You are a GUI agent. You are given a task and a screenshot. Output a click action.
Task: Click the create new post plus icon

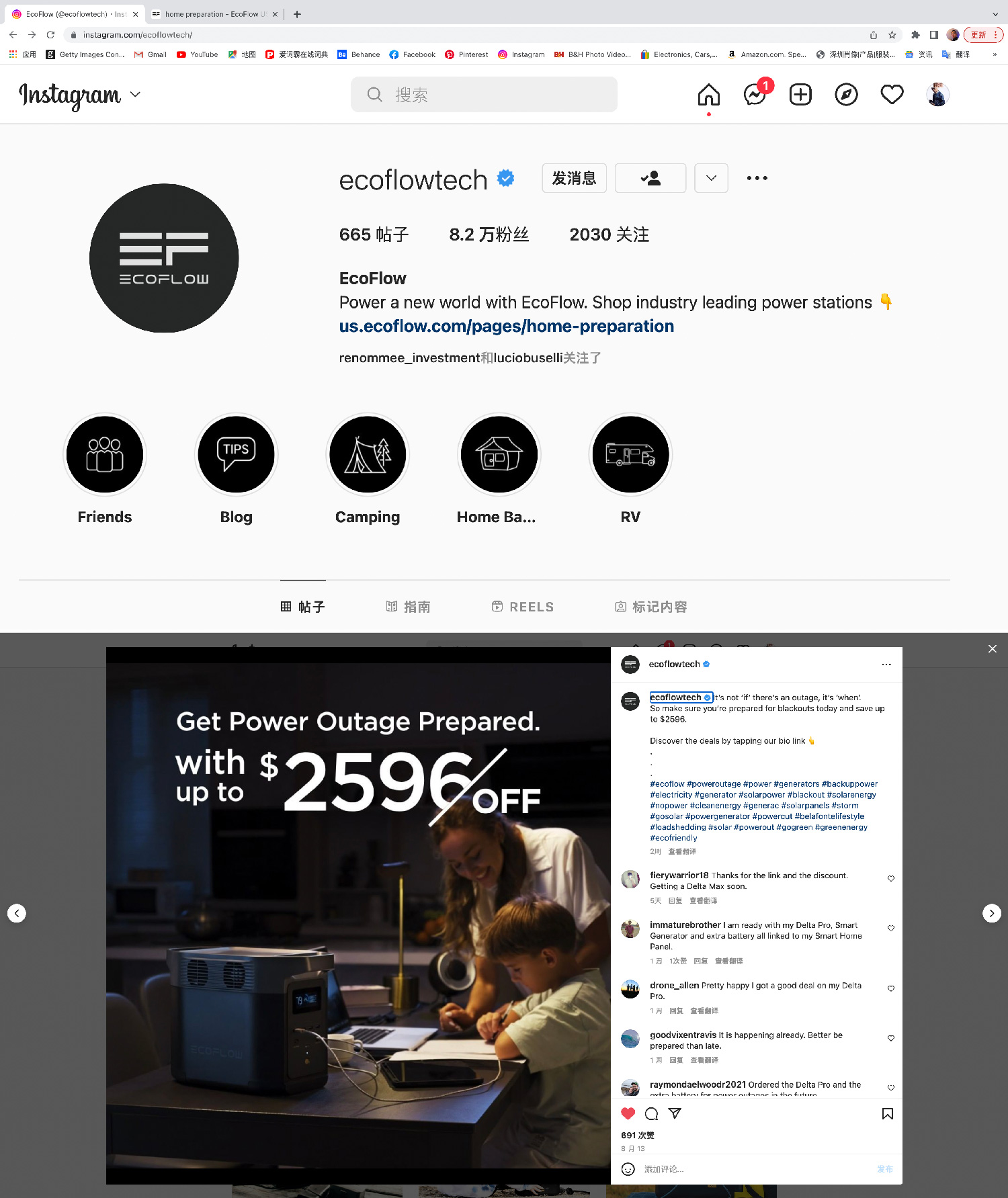point(800,95)
